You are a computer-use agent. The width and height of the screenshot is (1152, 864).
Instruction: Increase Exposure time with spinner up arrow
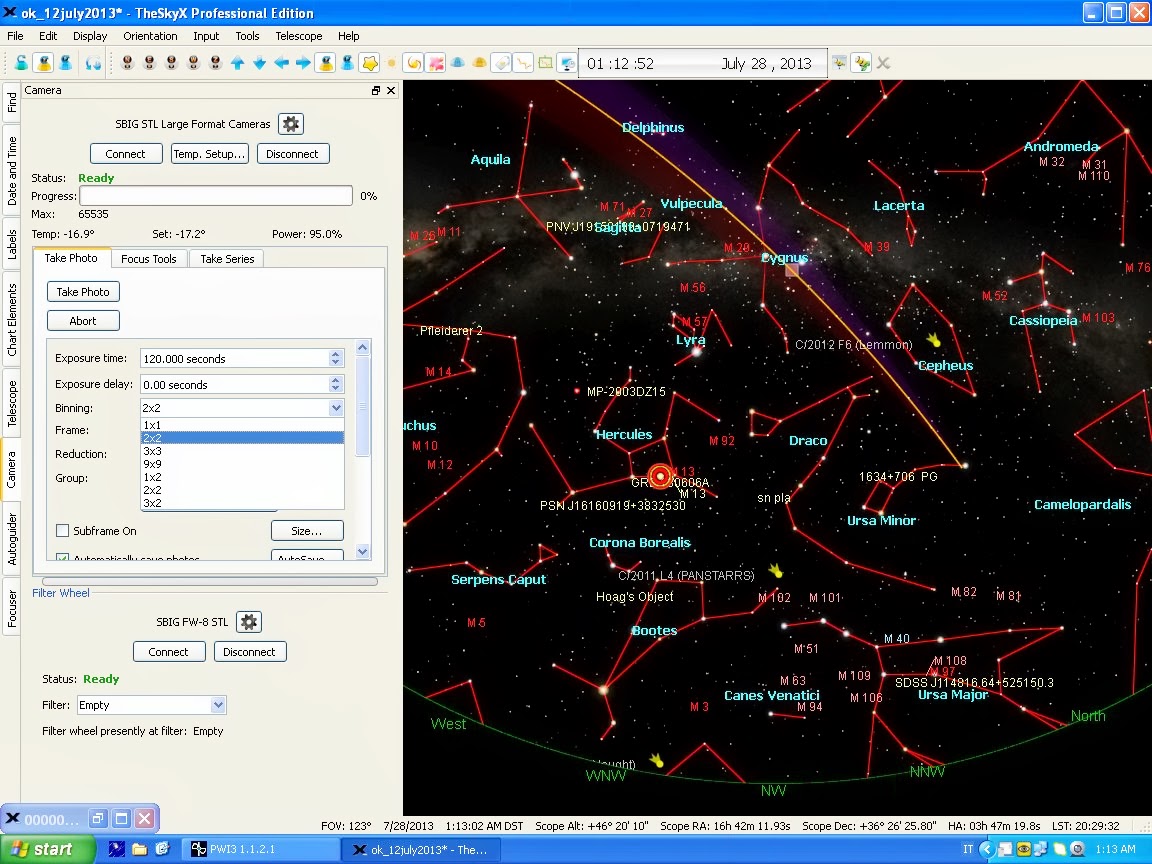335,354
